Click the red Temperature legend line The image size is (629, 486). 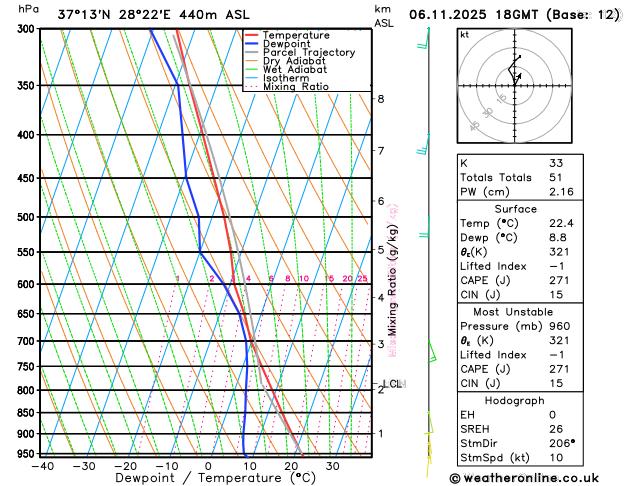[x=252, y=35]
